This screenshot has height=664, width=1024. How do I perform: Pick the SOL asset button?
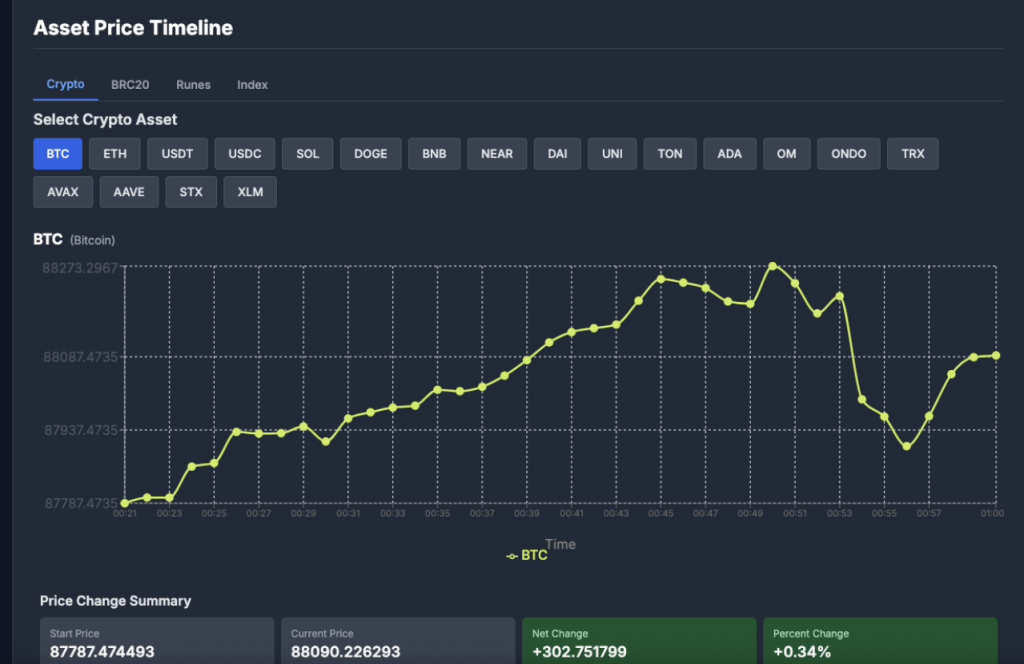[x=308, y=154]
